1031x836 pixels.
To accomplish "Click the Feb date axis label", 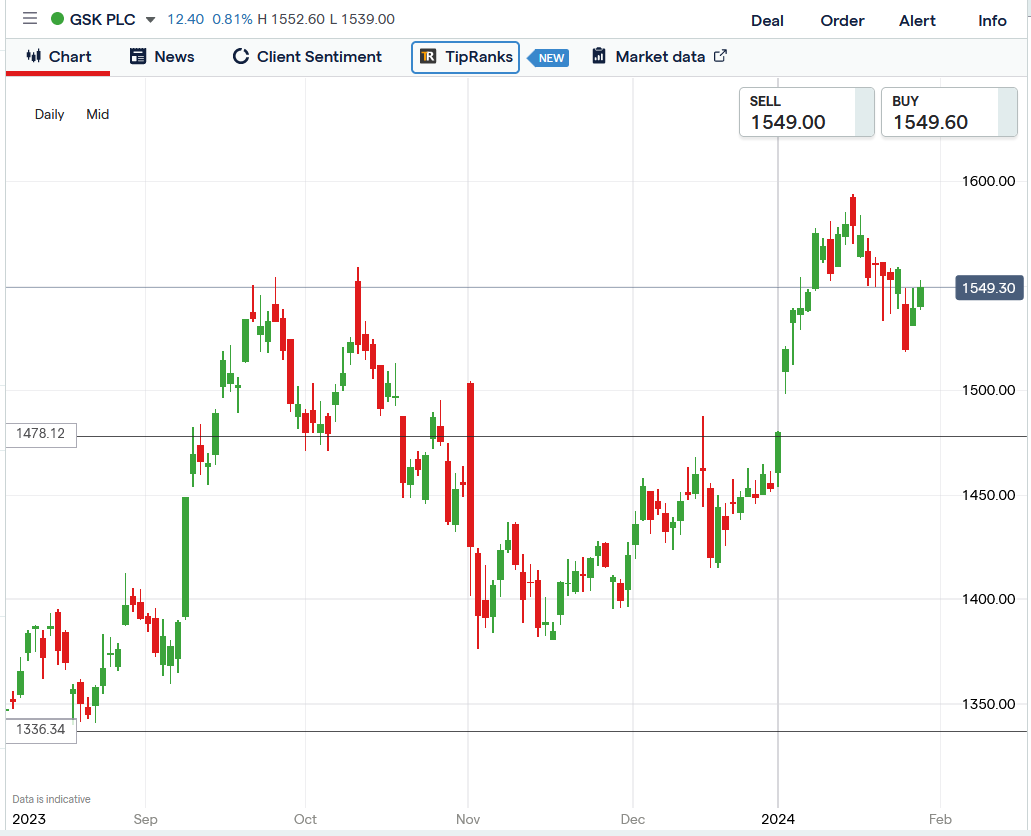I will click(940, 819).
